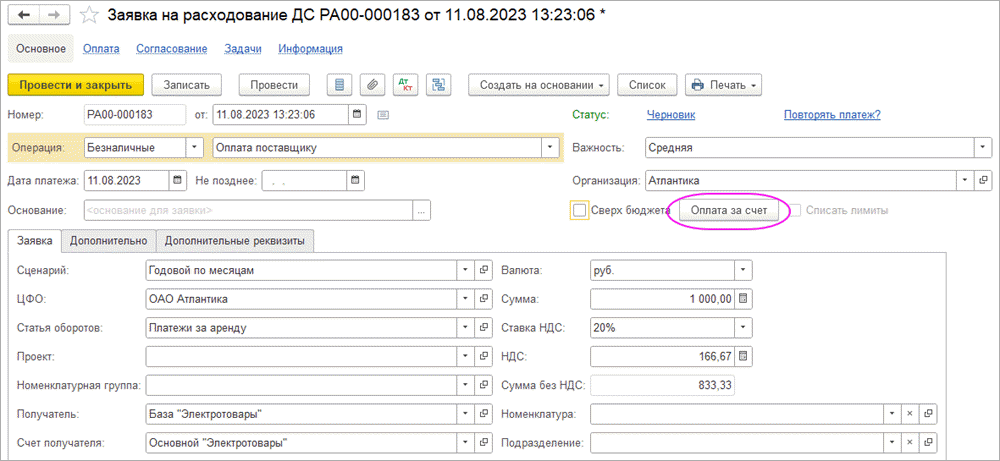The height and width of the screenshot is (461, 1000).
Task: Open calculator for Сумма field
Action: (743, 299)
